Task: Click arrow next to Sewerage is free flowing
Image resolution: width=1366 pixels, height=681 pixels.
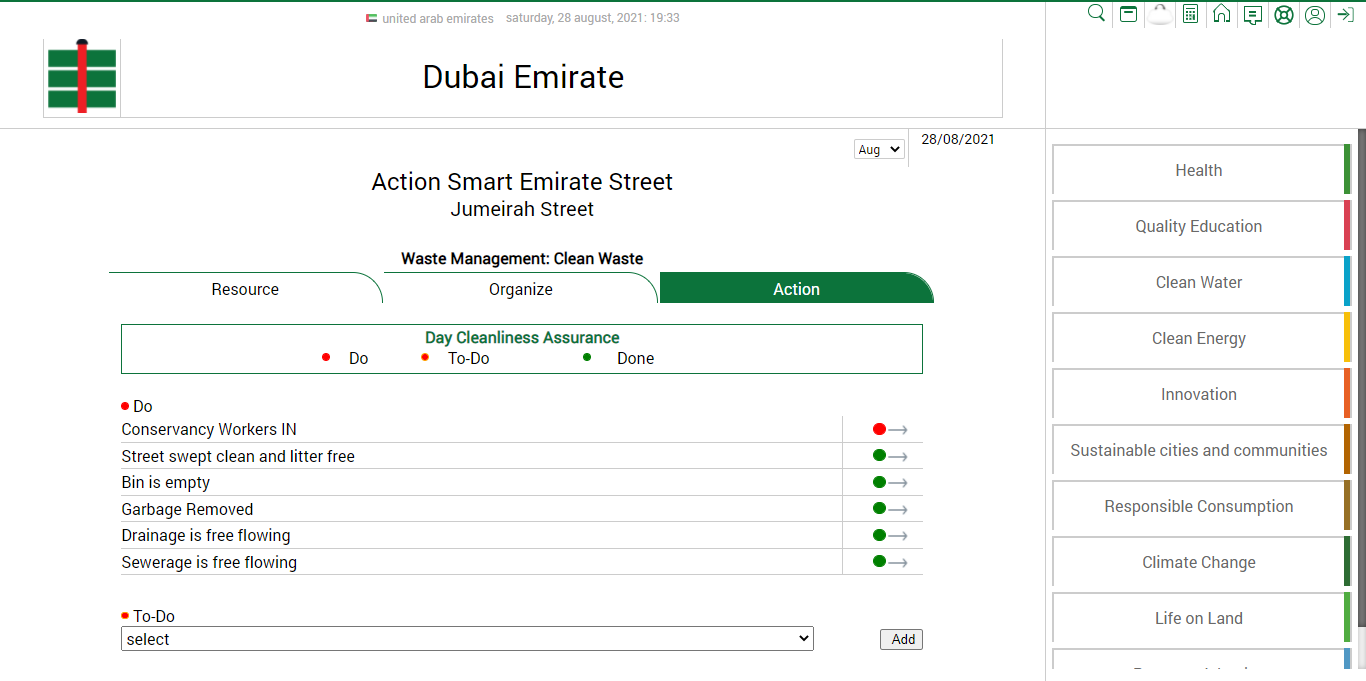Action: coord(898,563)
